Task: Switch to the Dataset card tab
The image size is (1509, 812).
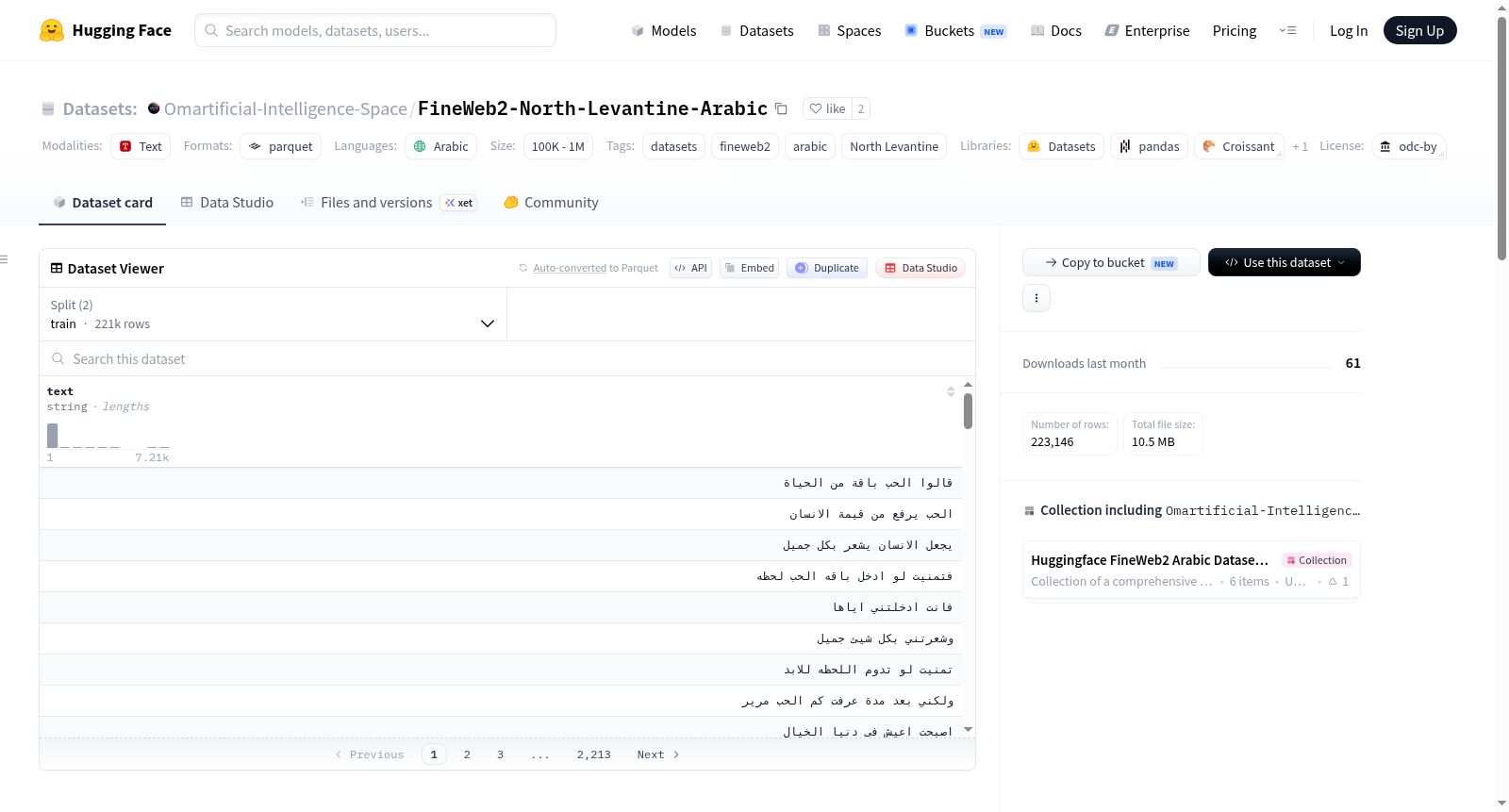Action: point(103,202)
